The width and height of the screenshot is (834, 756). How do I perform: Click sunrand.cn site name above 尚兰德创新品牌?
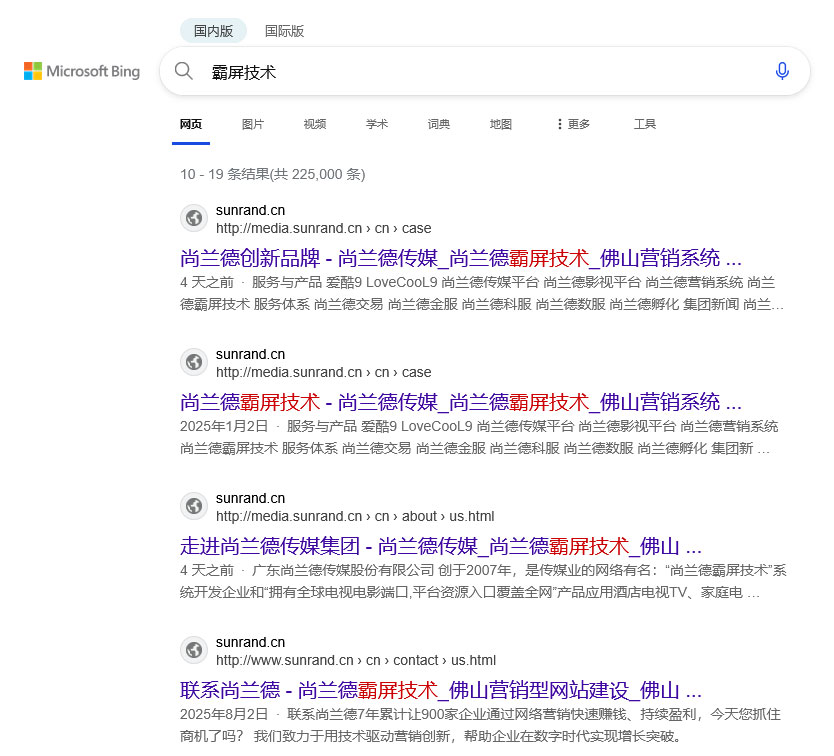(x=251, y=210)
